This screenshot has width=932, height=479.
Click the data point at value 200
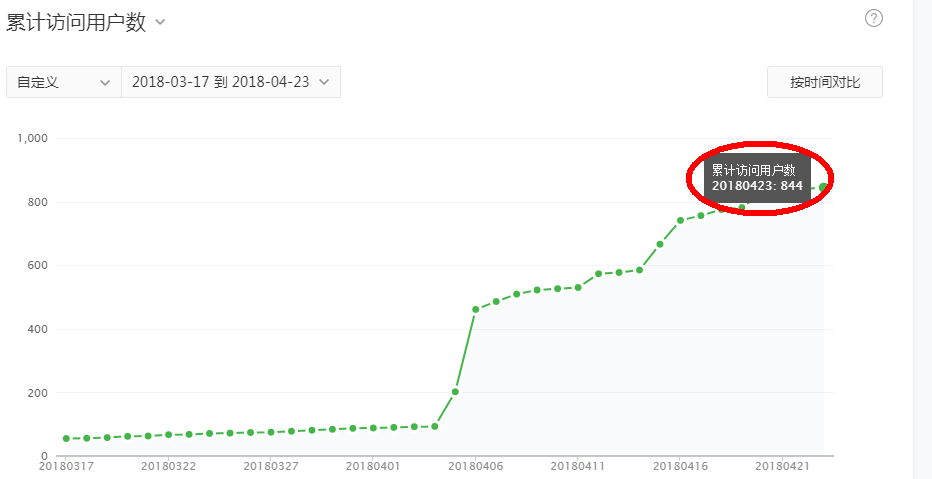(455, 392)
